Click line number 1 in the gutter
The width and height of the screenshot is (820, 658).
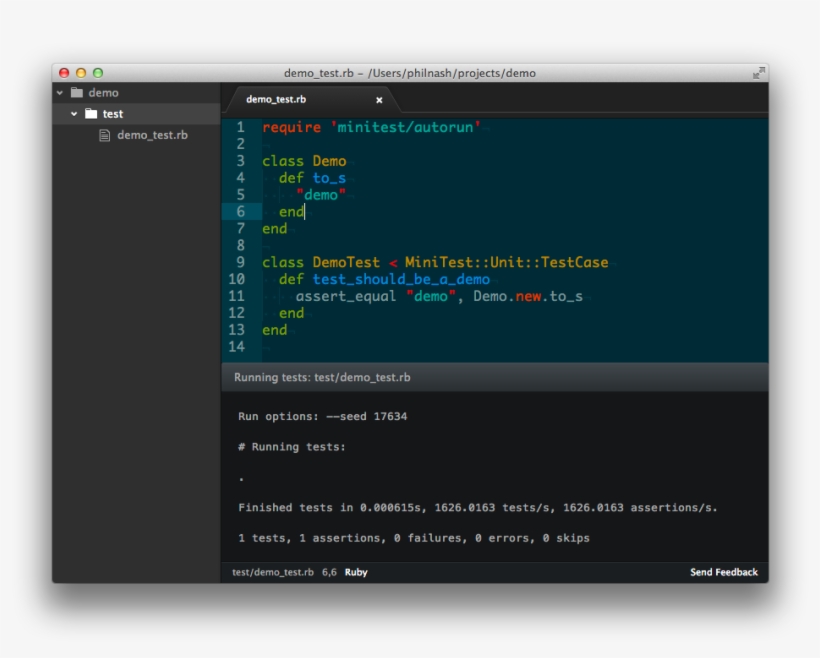coord(240,127)
